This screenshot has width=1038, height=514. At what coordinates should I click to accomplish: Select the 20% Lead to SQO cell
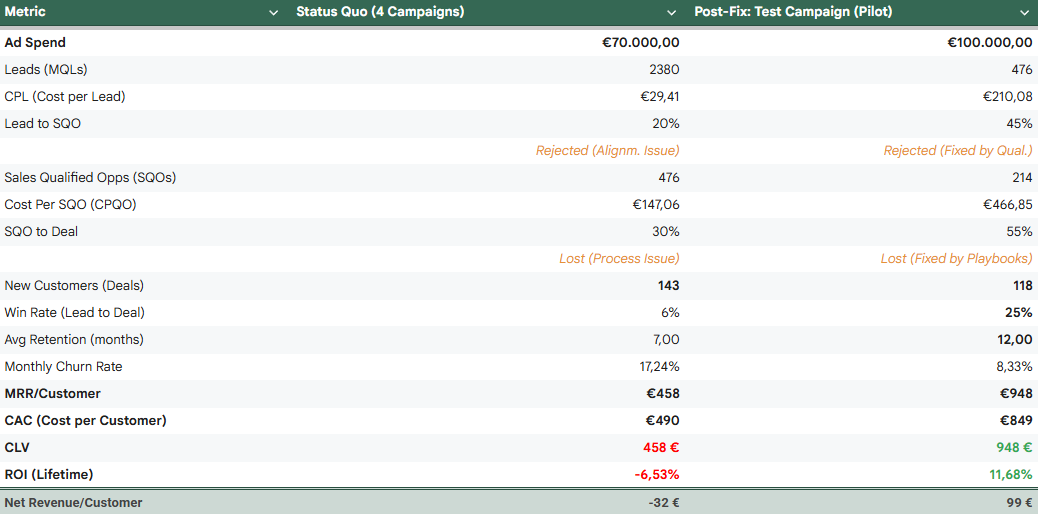[x=666, y=124]
